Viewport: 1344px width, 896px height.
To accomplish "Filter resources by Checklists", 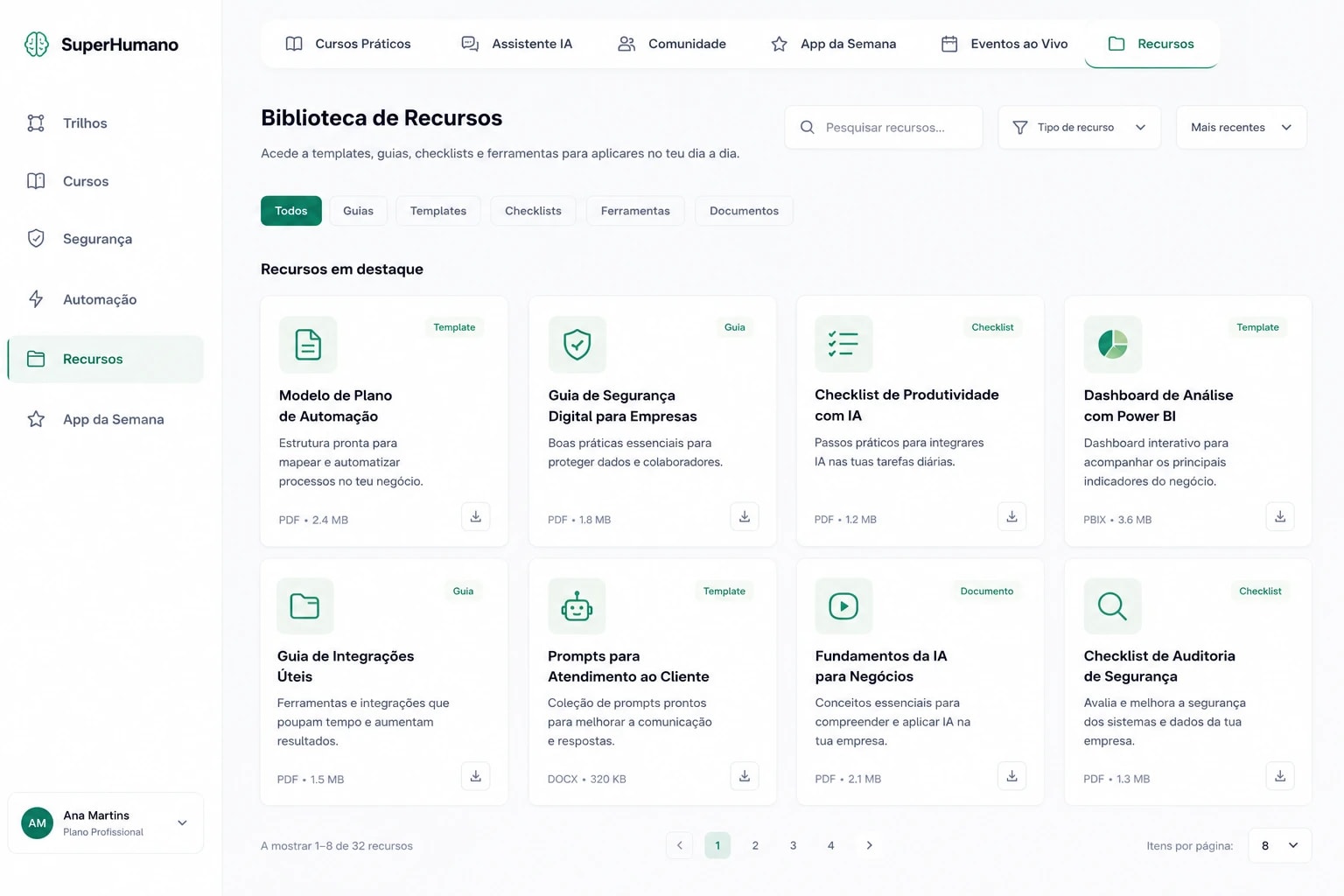I will click(x=533, y=211).
